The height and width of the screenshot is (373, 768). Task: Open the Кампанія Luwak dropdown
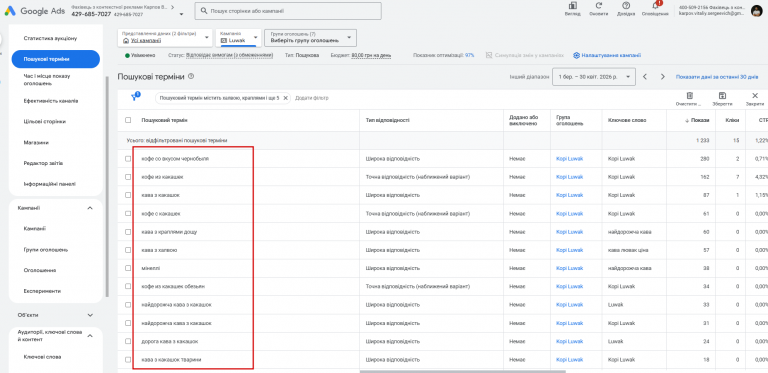coord(239,38)
